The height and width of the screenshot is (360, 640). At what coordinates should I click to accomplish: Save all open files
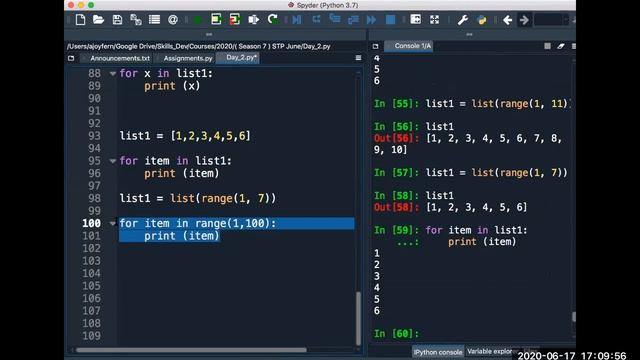(136, 20)
